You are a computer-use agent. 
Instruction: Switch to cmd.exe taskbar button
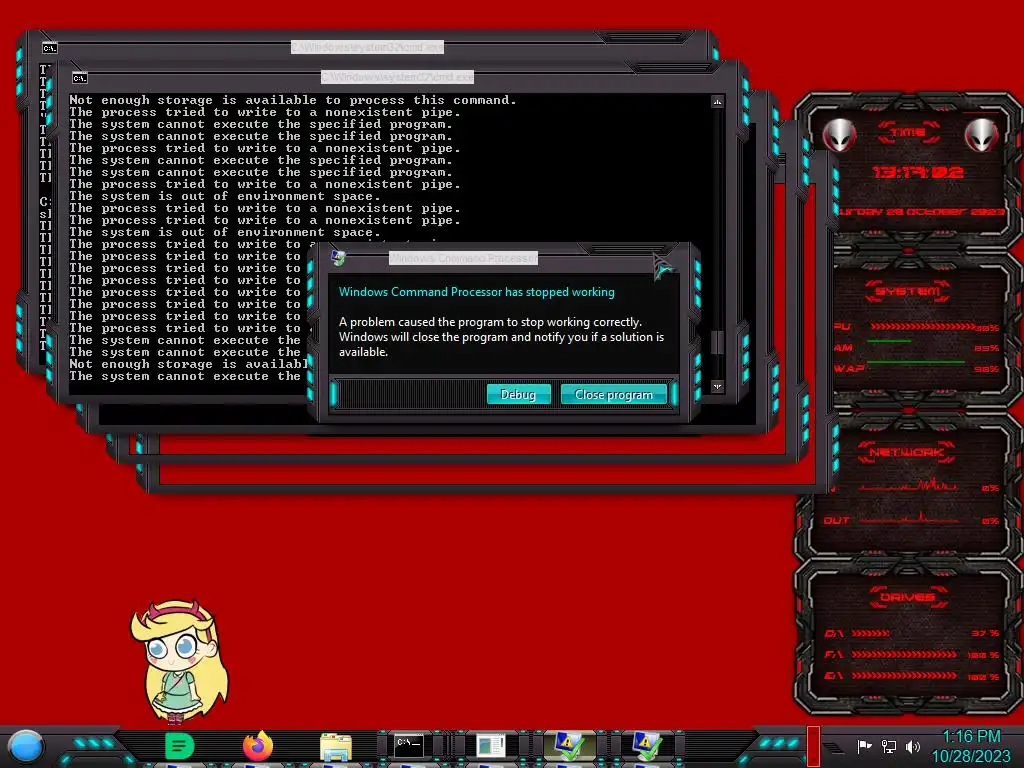click(409, 745)
